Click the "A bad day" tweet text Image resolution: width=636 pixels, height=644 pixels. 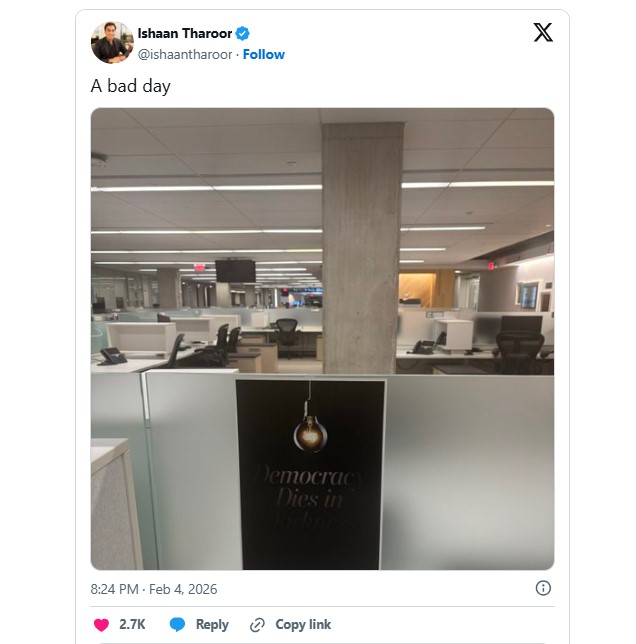(x=131, y=86)
